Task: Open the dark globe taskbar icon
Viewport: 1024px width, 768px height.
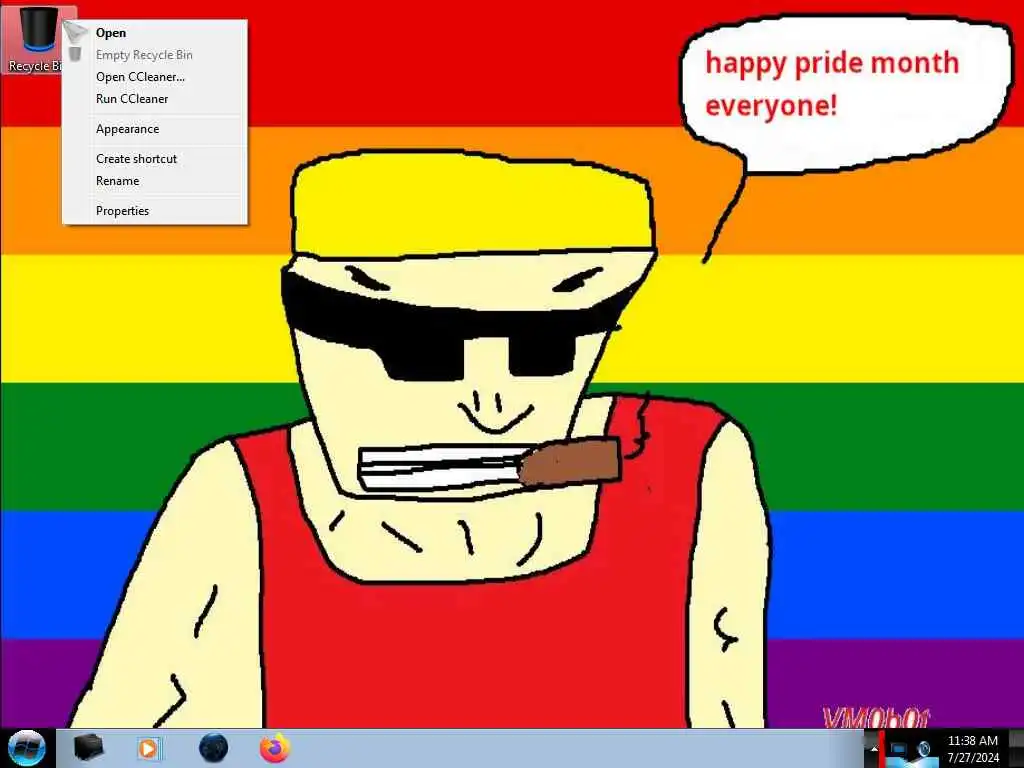Action: (214, 748)
